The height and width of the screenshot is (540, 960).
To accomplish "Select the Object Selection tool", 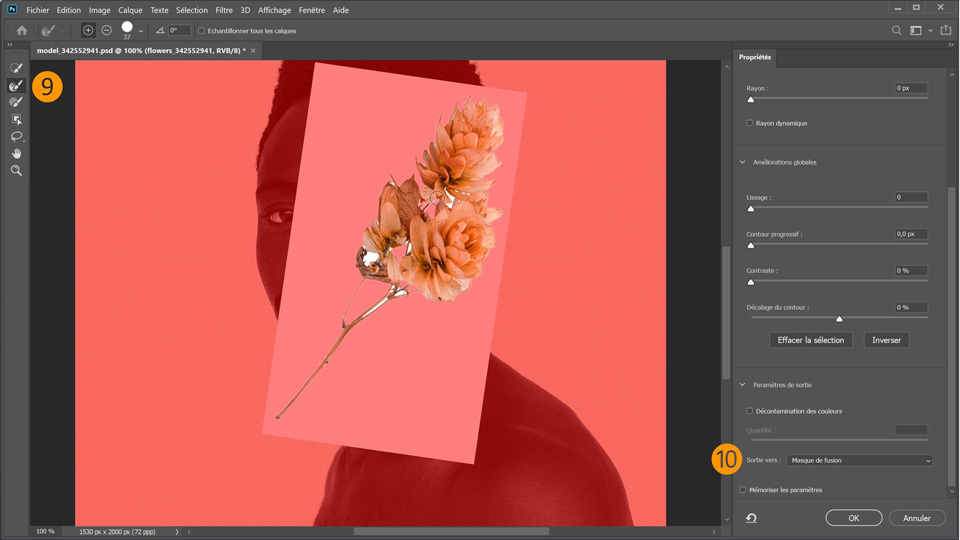I will (17, 119).
